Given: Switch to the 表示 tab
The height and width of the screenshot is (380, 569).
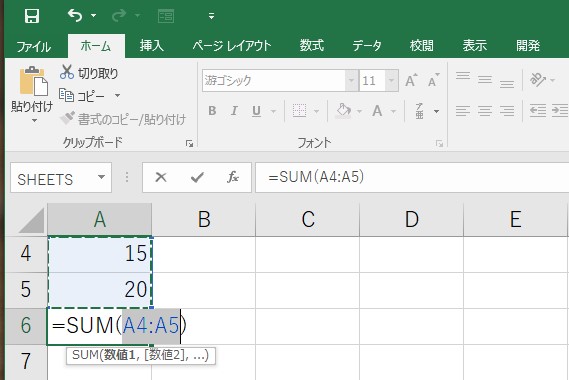Looking at the screenshot, I should click(x=474, y=46).
